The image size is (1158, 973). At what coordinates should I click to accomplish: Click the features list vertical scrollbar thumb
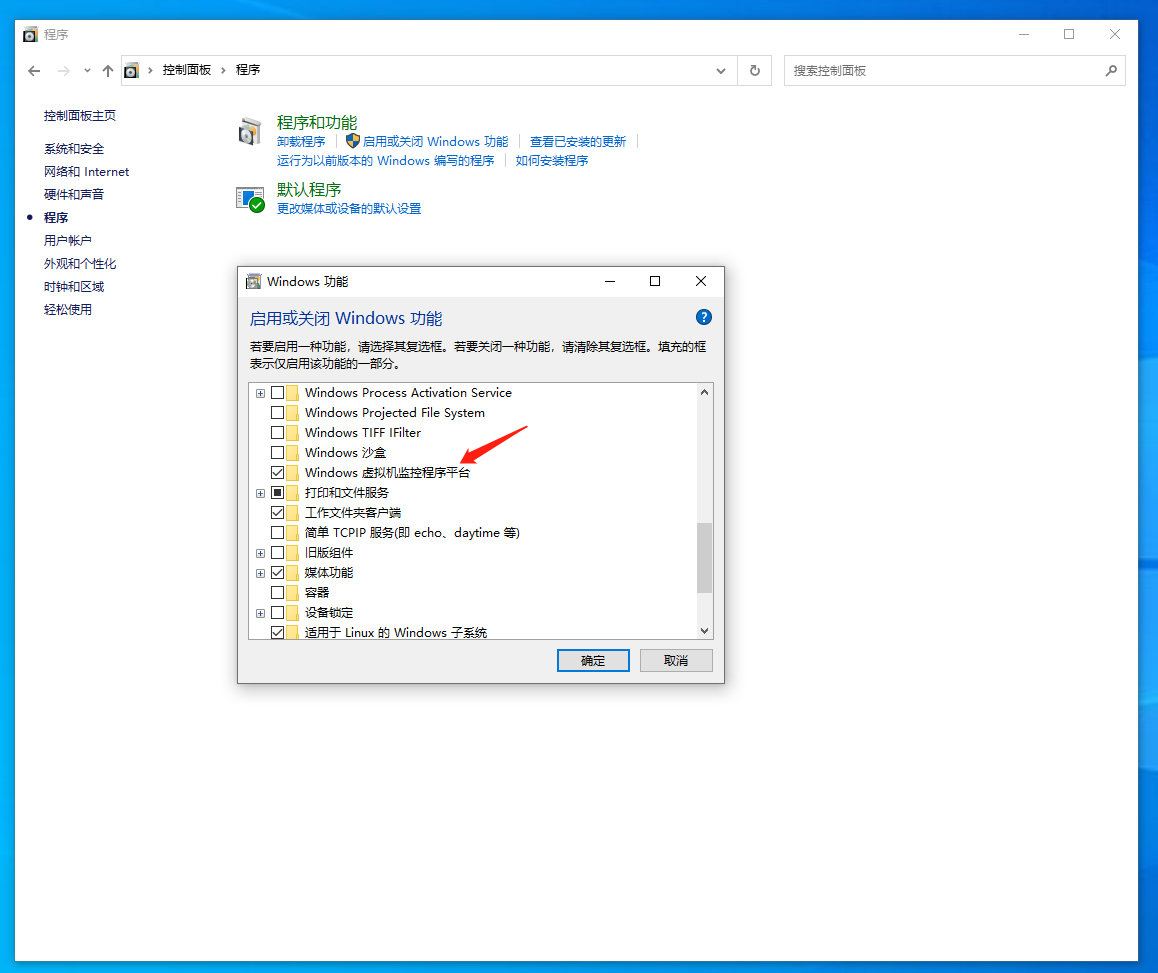click(x=704, y=558)
